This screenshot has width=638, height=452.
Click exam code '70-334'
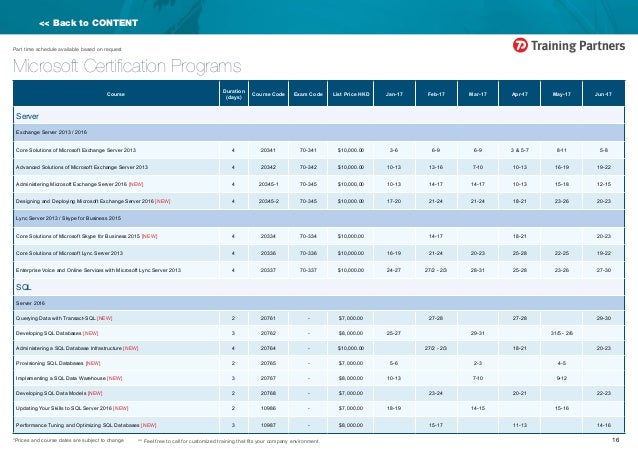pyautogui.click(x=308, y=236)
